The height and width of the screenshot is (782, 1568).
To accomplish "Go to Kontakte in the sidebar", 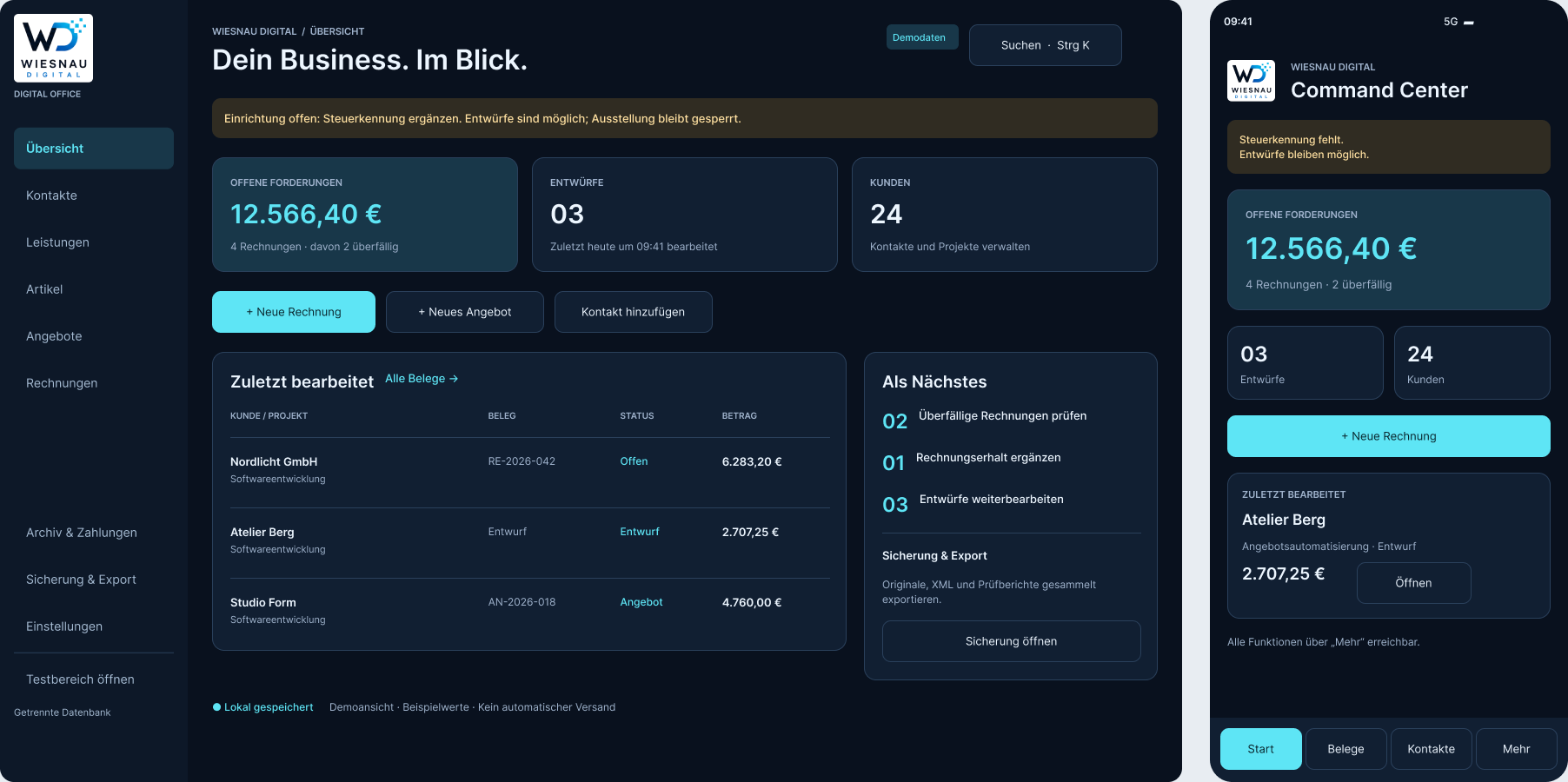I will tap(94, 195).
